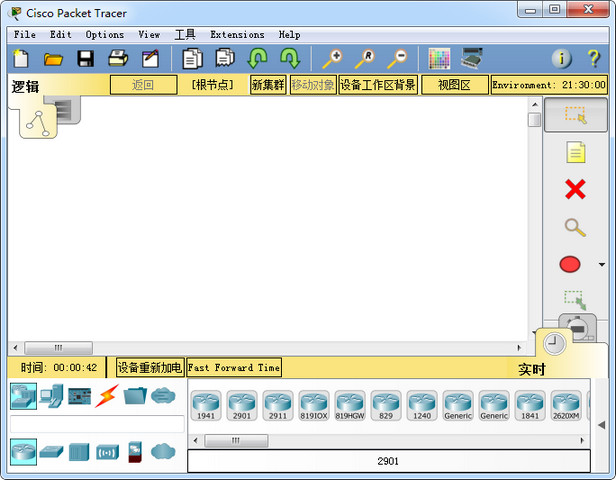Open the Options menu
616x480 pixels.
105,35
